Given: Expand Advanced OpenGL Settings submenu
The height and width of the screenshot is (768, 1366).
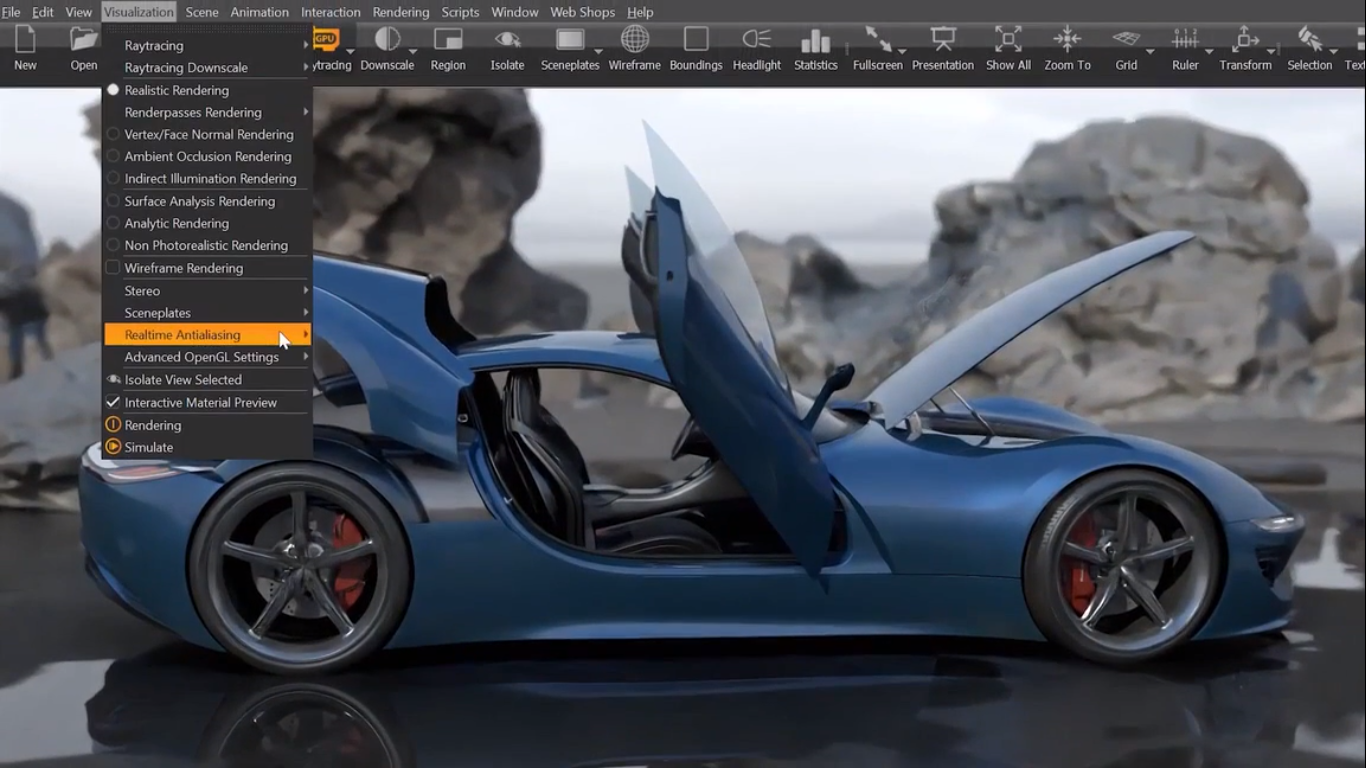Looking at the screenshot, I should point(208,357).
